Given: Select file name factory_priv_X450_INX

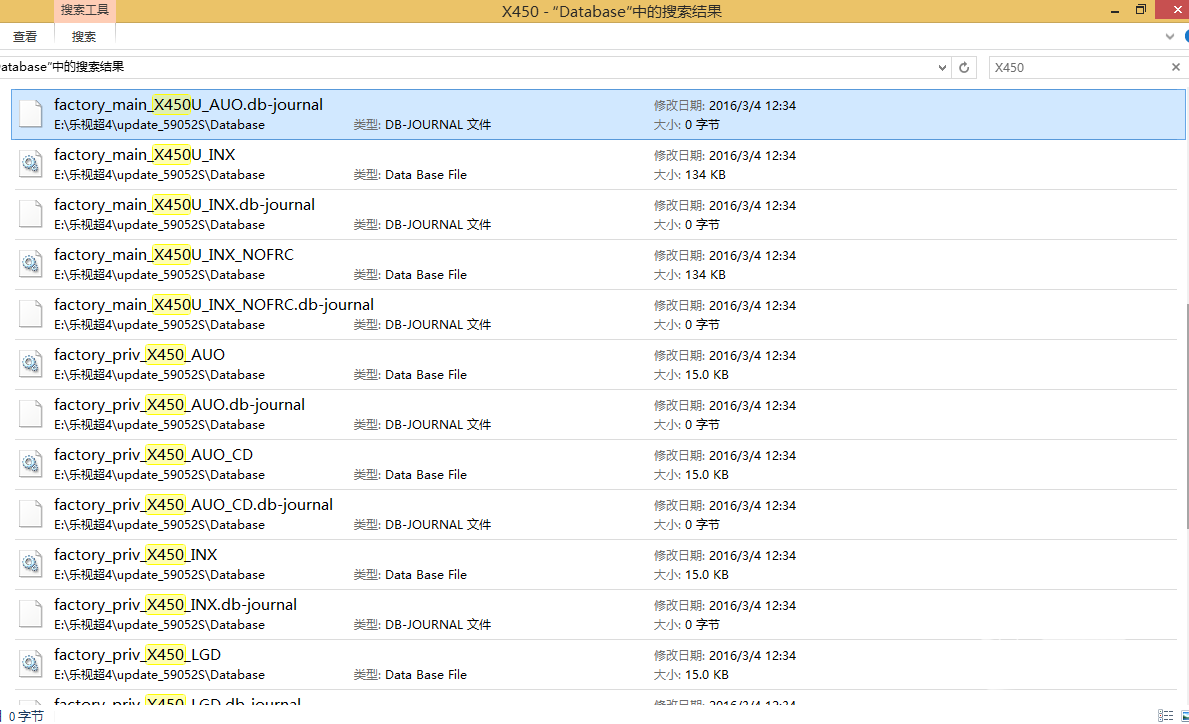Looking at the screenshot, I should click(x=136, y=555).
